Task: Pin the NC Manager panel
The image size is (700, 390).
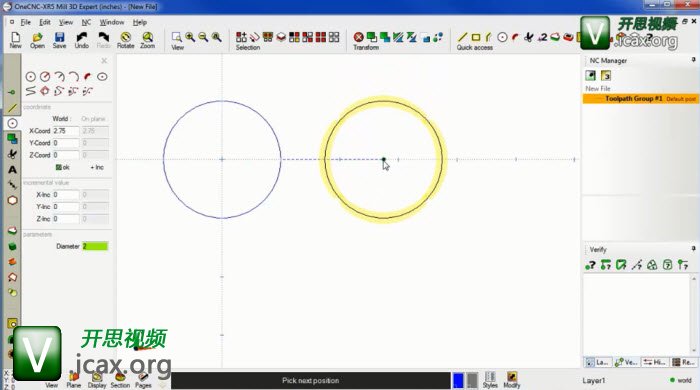Action: pos(693,60)
